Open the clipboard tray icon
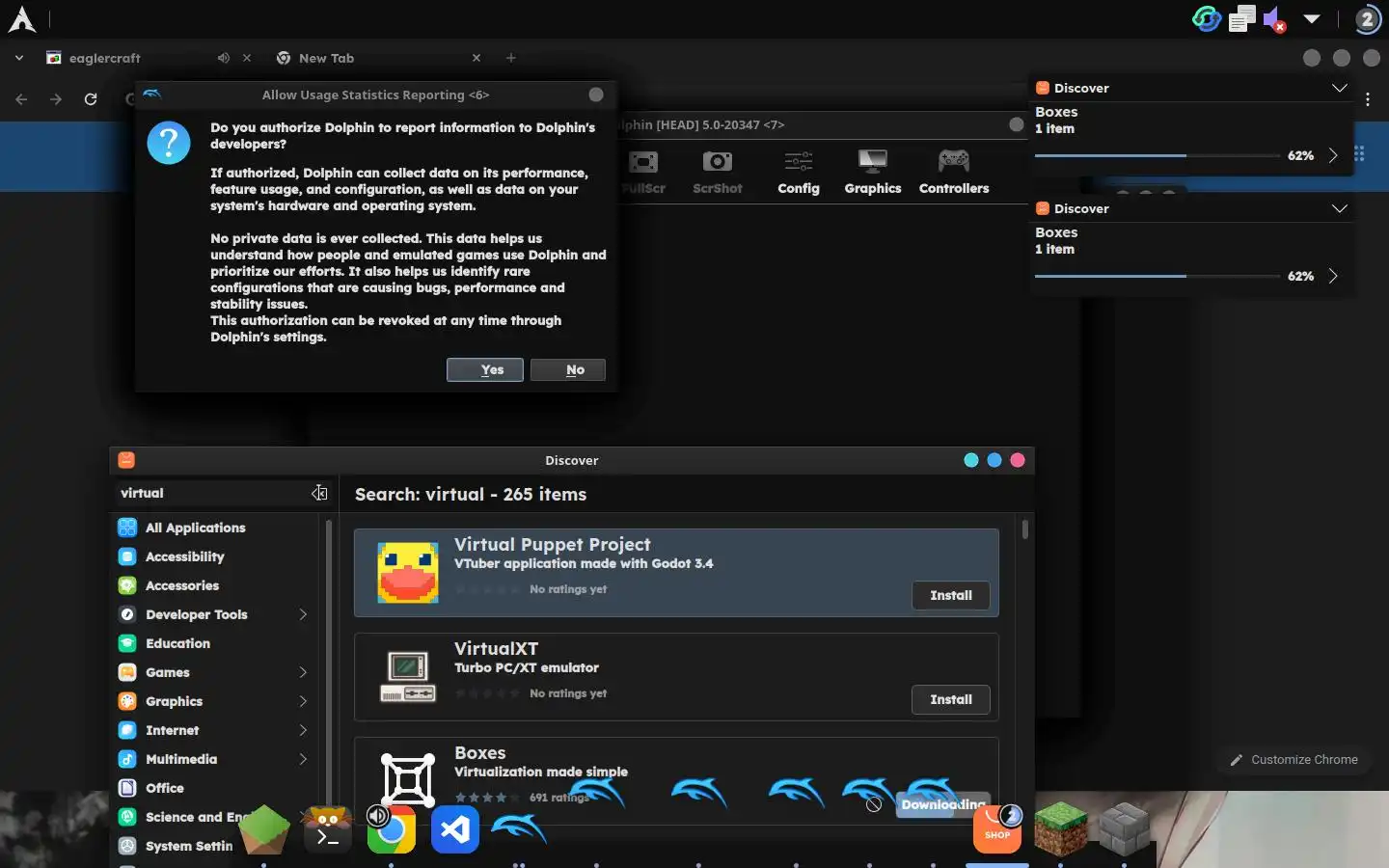Image resolution: width=1389 pixels, height=868 pixels. 1242,18
